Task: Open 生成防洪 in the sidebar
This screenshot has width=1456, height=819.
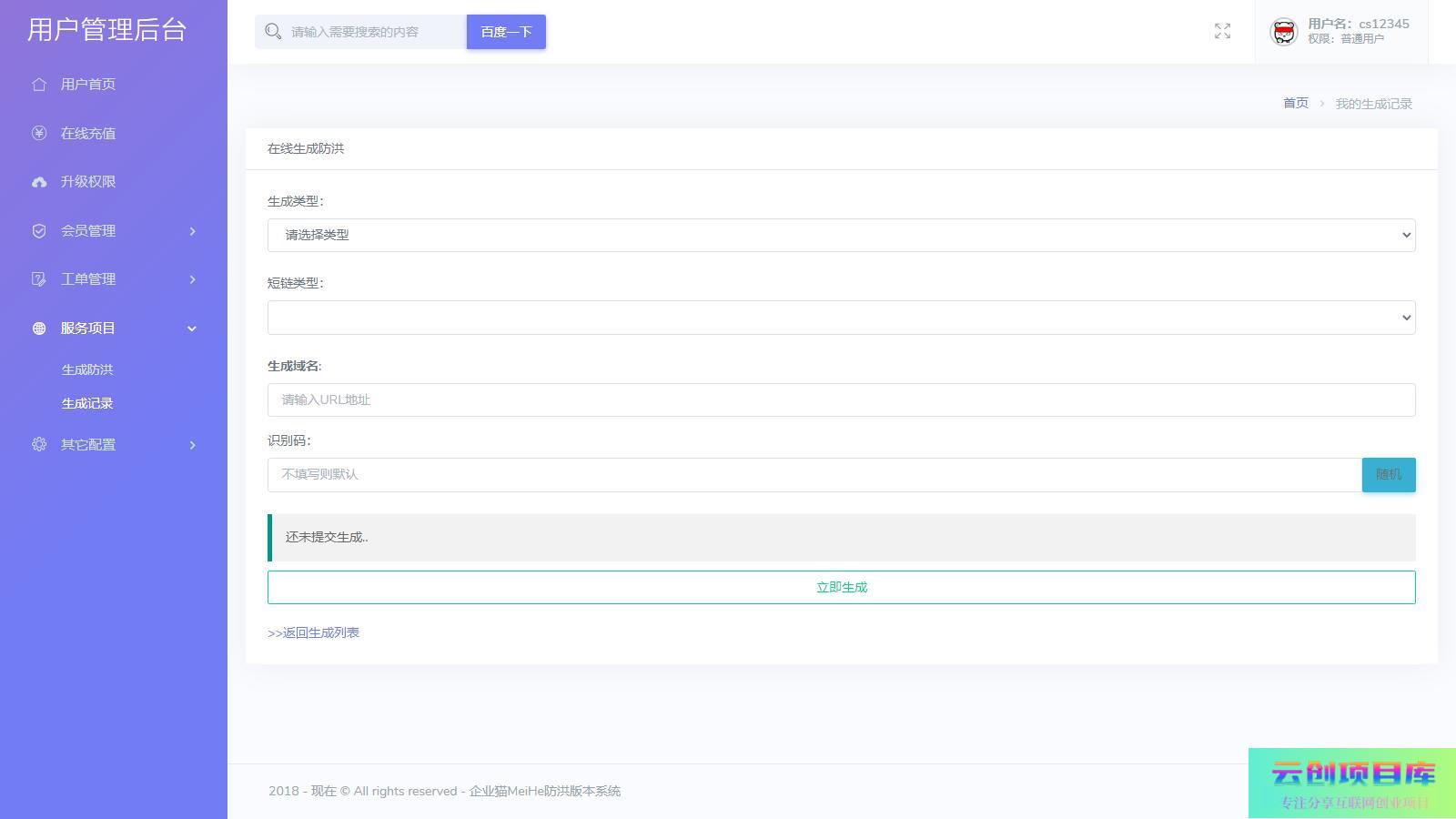Action: (x=87, y=370)
